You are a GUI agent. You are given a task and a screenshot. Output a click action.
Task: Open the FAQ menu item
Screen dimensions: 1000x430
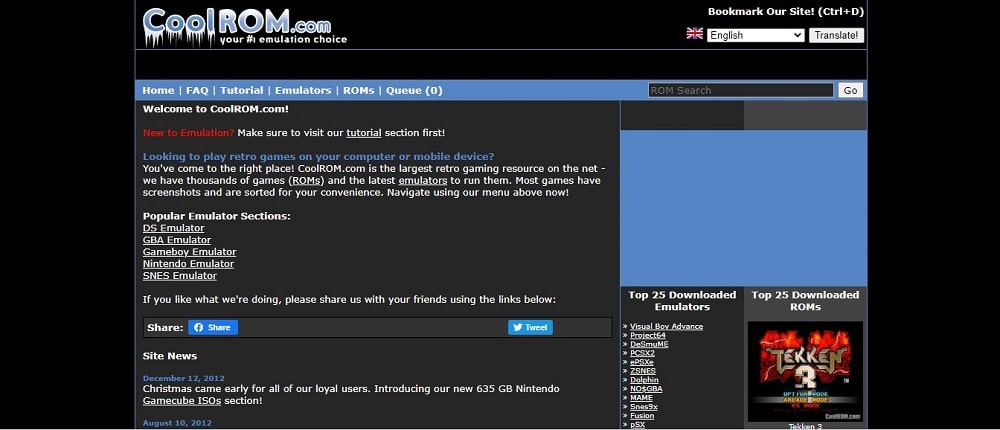[197, 91]
